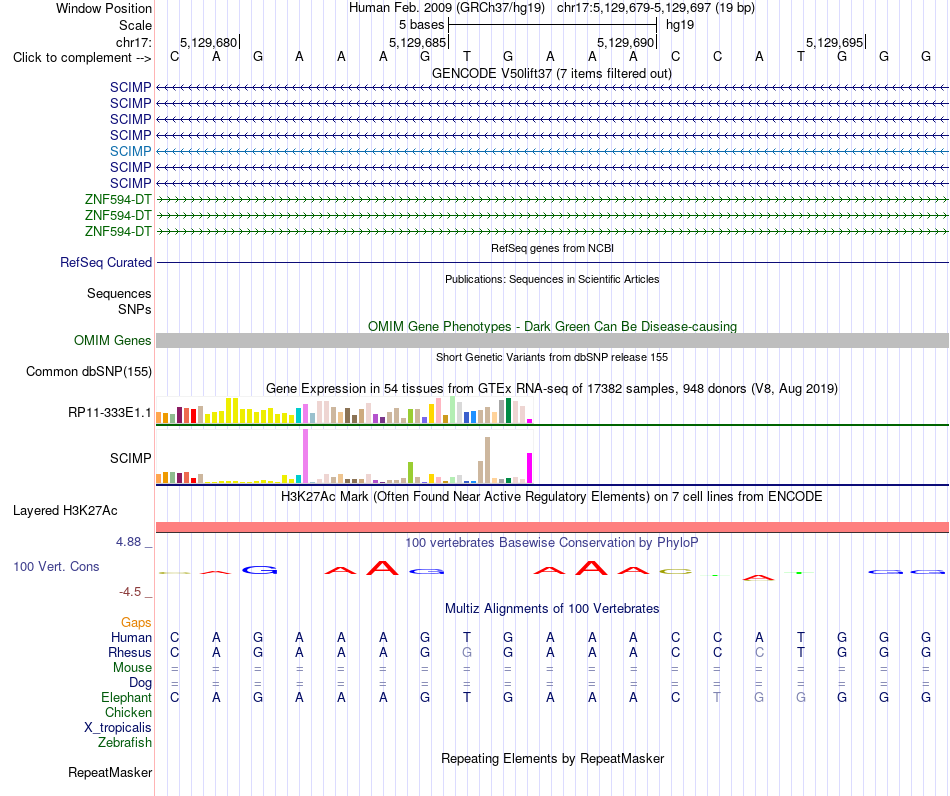Open the RefSeq Curated track label
Image resolution: width=950 pixels, height=796 pixels.
pos(106,262)
